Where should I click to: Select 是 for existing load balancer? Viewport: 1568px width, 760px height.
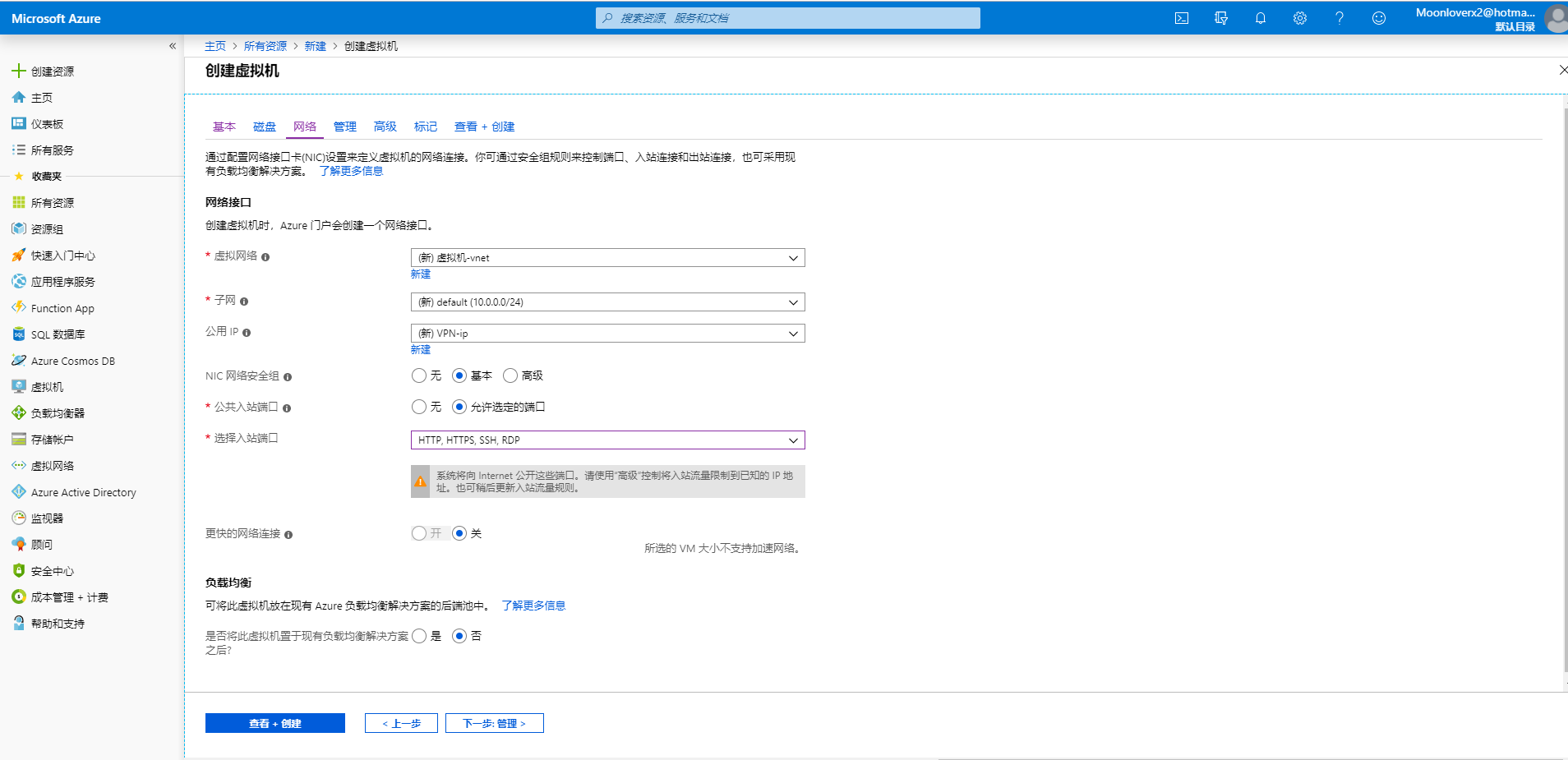click(x=419, y=636)
